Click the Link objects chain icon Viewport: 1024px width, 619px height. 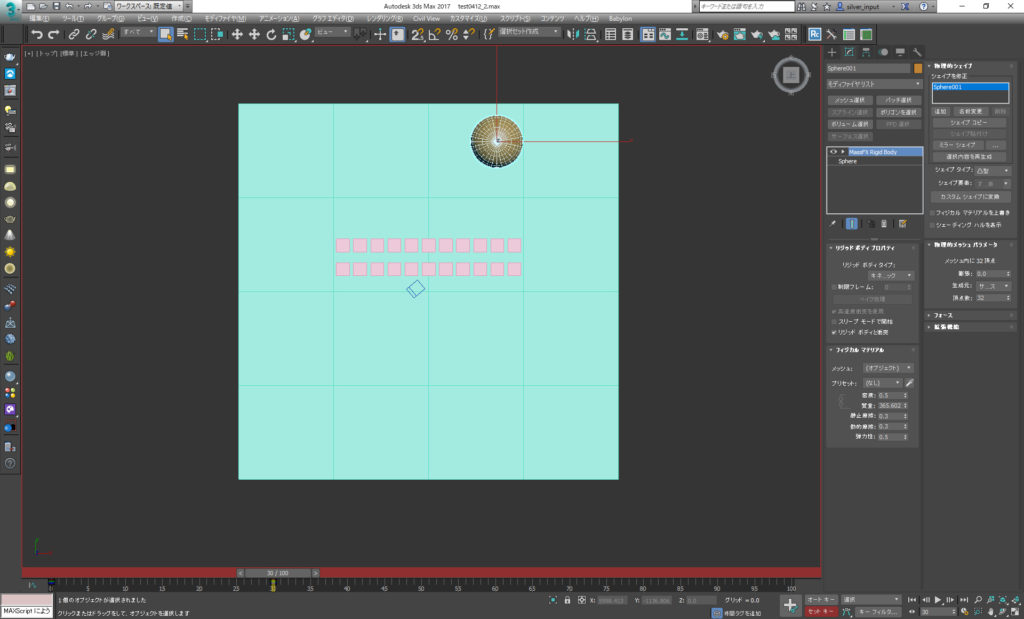pos(74,34)
